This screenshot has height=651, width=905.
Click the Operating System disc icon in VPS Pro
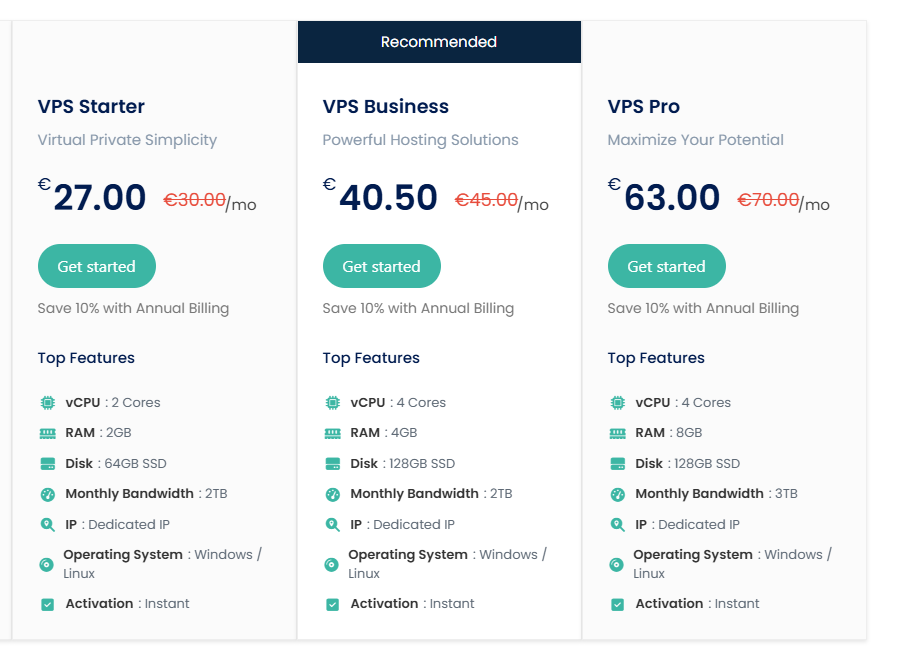(617, 564)
